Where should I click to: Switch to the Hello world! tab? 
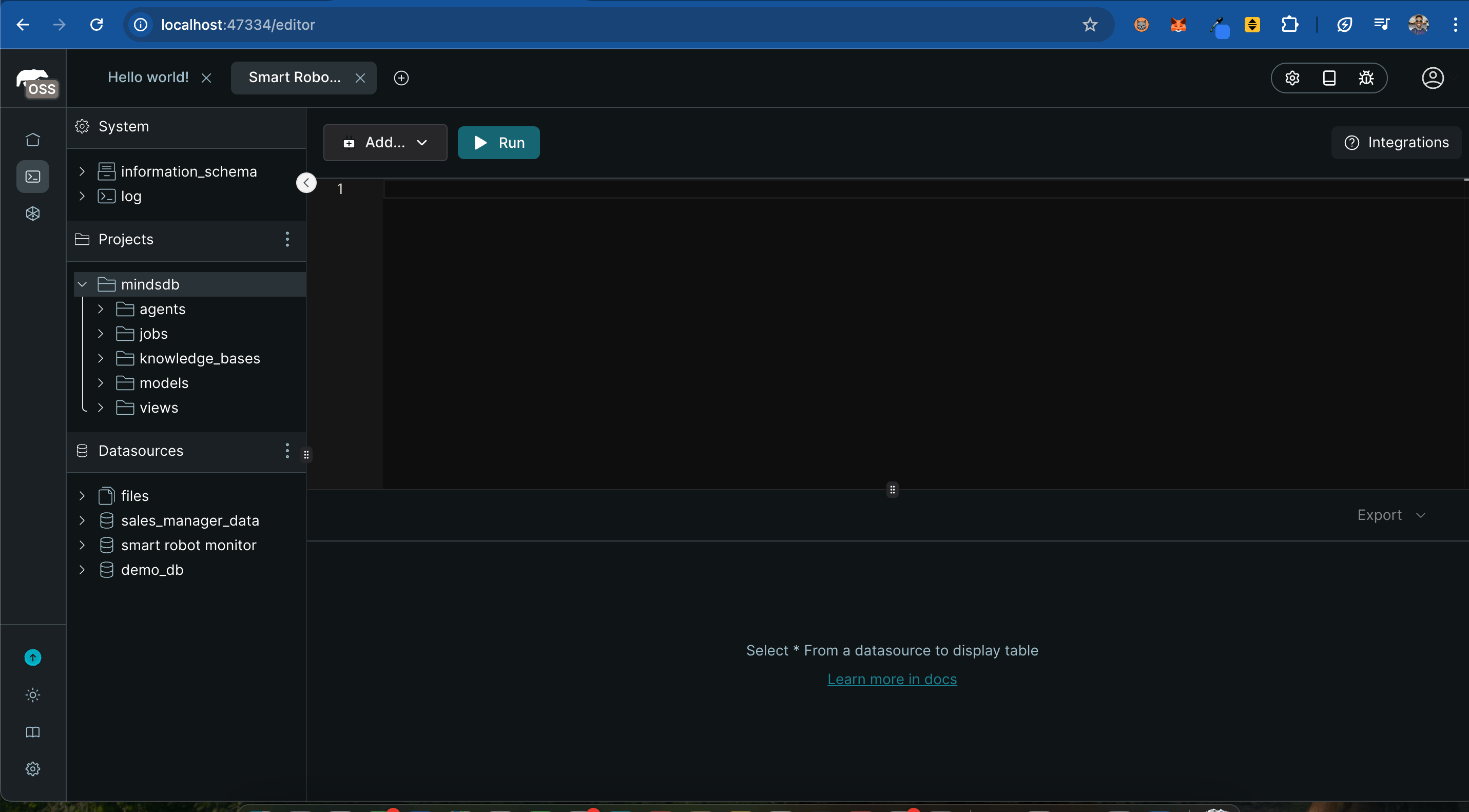coord(148,78)
